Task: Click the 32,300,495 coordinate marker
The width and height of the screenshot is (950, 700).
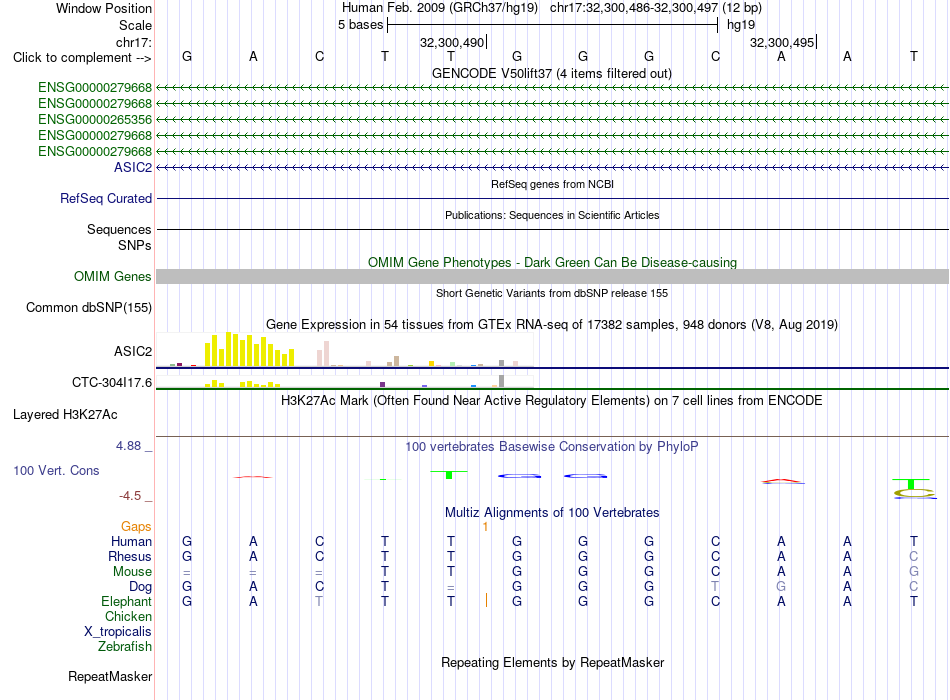Action: pos(782,42)
